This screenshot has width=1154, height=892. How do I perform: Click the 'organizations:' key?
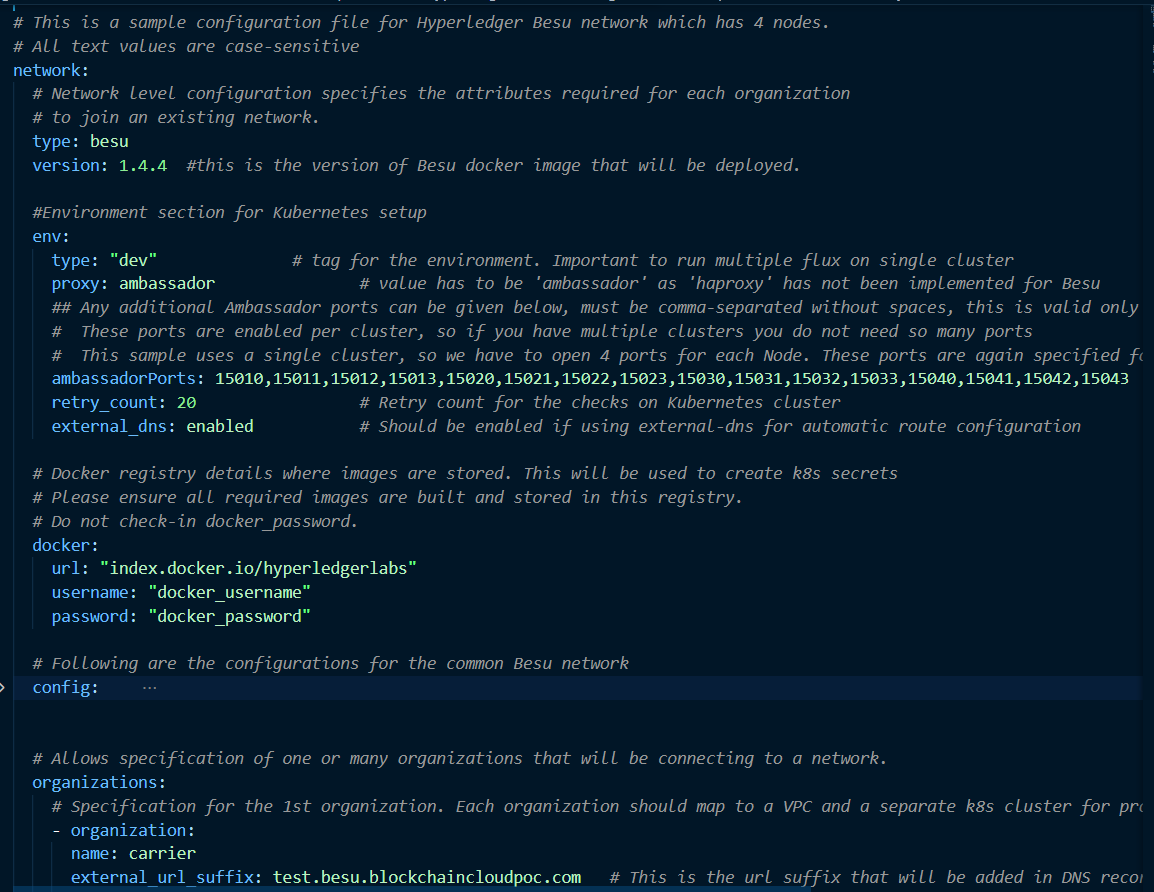coord(99,782)
